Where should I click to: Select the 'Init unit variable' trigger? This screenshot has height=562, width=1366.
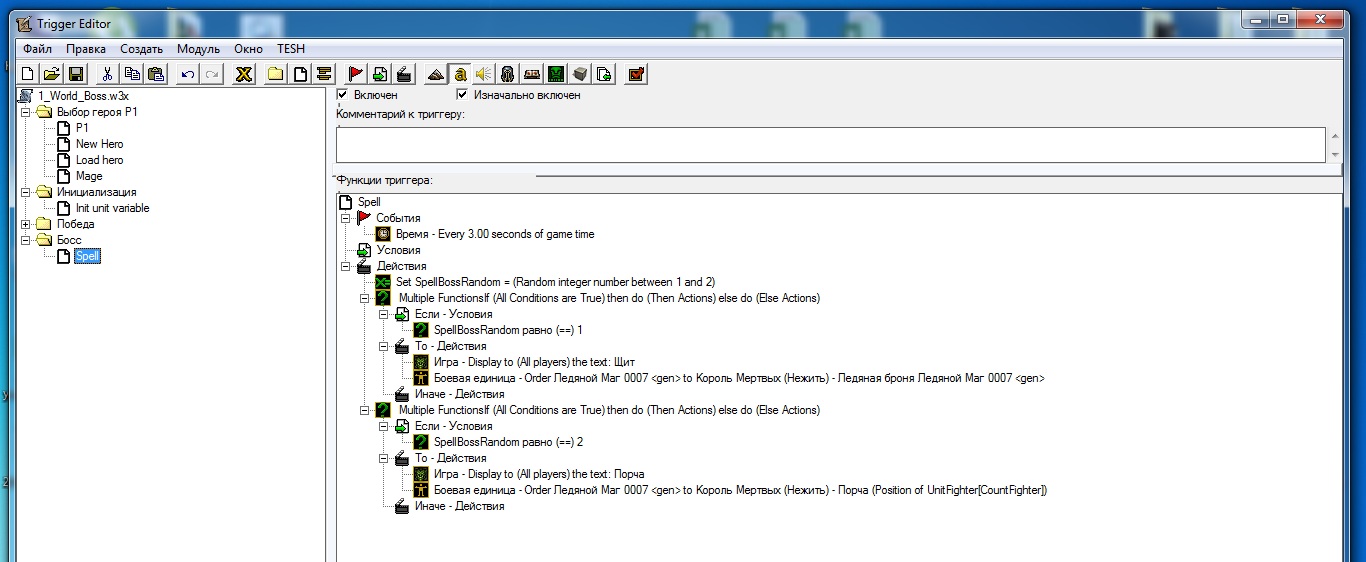pos(112,208)
